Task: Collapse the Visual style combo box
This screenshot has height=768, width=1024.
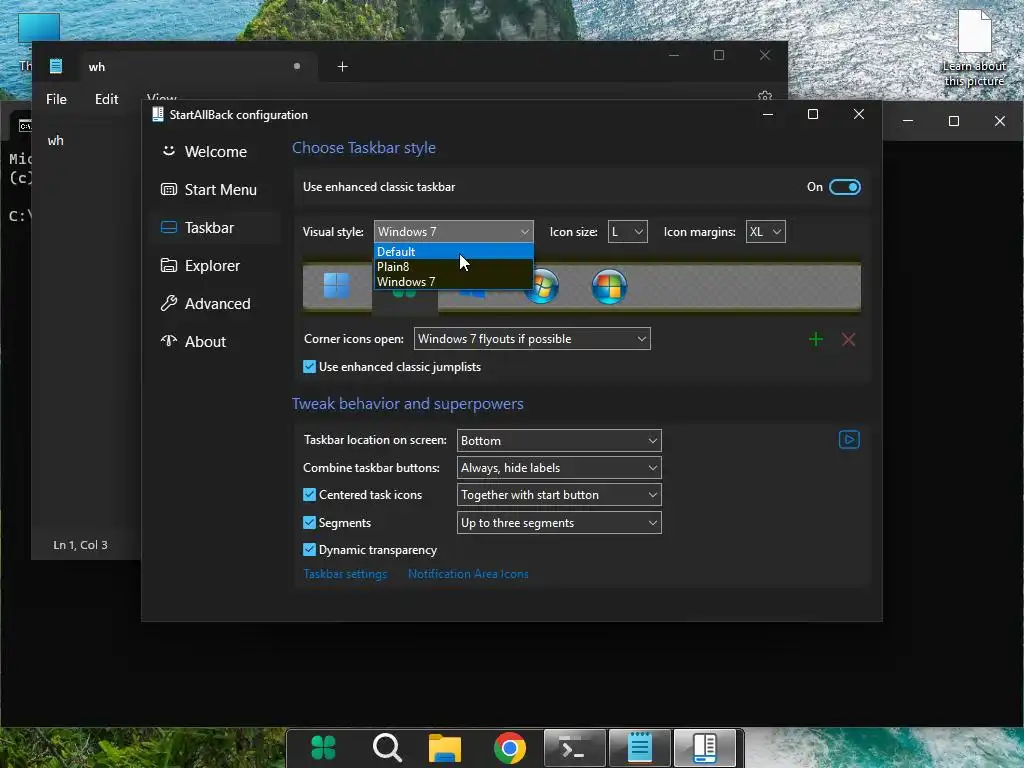Action: coord(453,232)
